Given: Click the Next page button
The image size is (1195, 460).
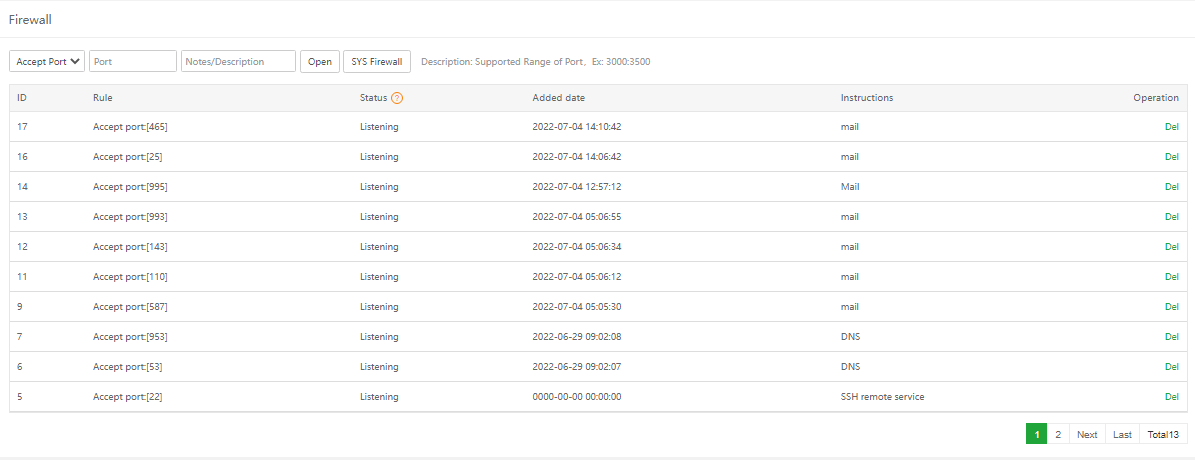Looking at the screenshot, I should (1087, 434).
